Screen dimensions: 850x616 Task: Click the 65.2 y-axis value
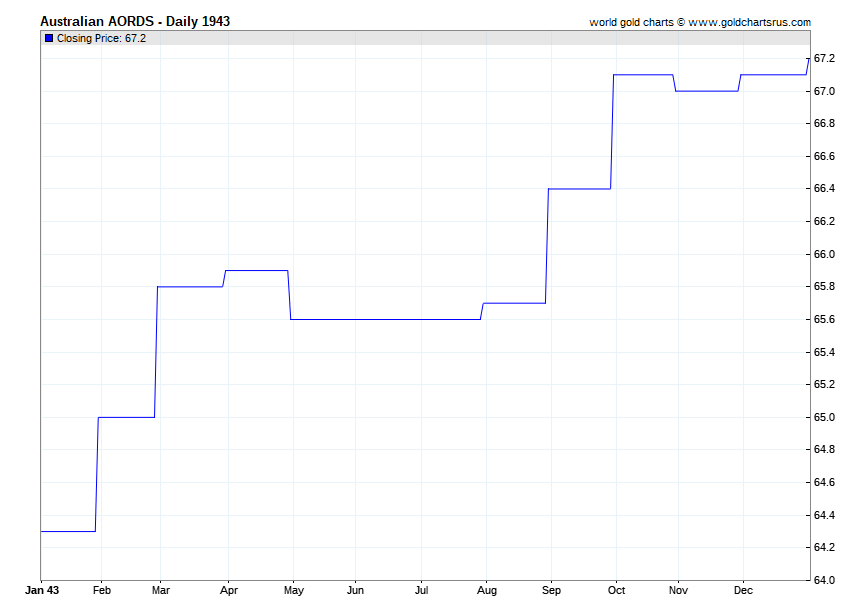pyautogui.click(x=824, y=384)
